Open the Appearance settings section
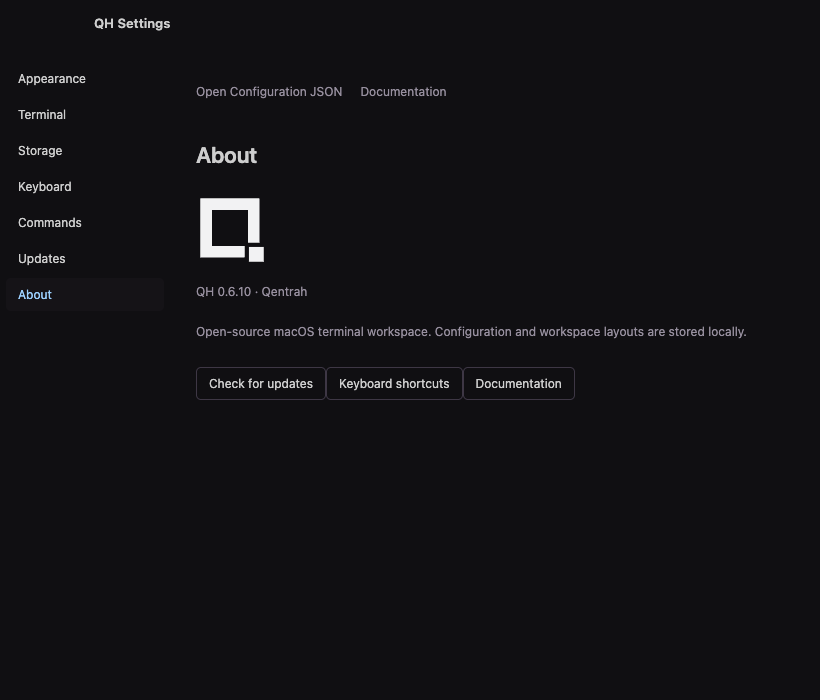 click(x=85, y=79)
